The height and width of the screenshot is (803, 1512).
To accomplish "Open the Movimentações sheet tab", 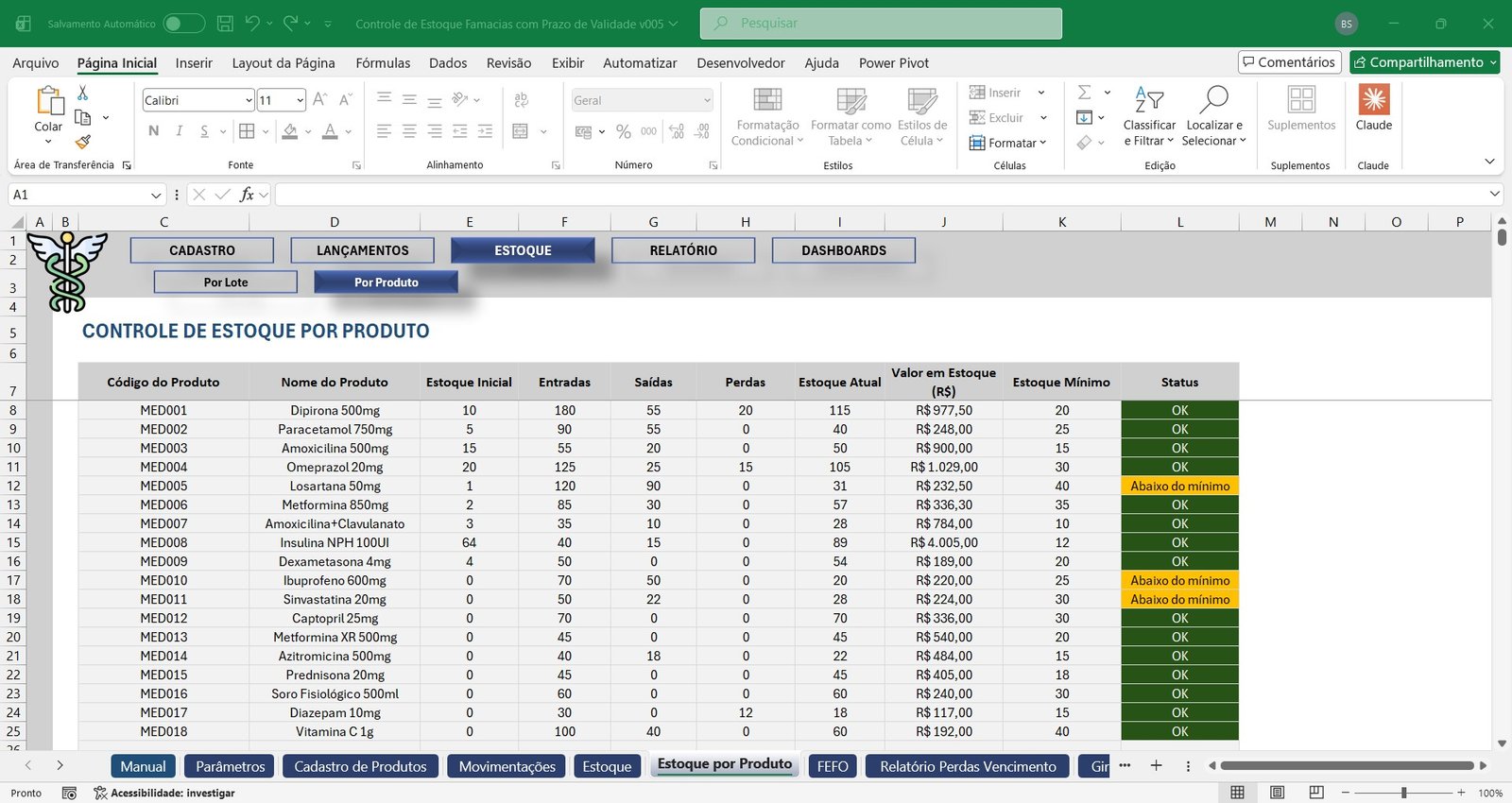I will pos(507,766).
